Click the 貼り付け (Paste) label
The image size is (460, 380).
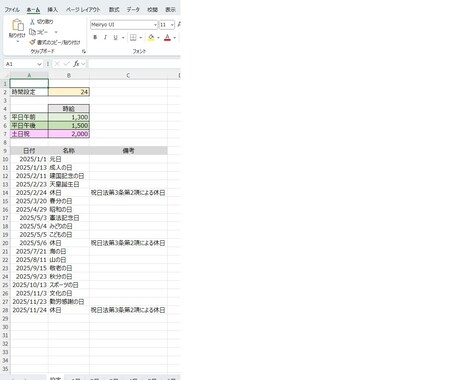(17, 35)
